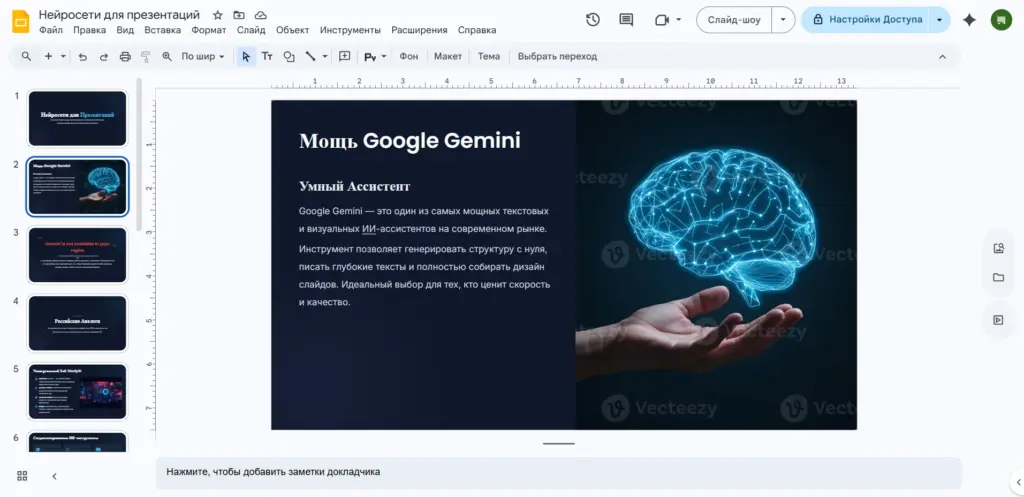Choose the select cursor tool
The height and width of the screenshot is (497, 1024).
click(246, 57)
